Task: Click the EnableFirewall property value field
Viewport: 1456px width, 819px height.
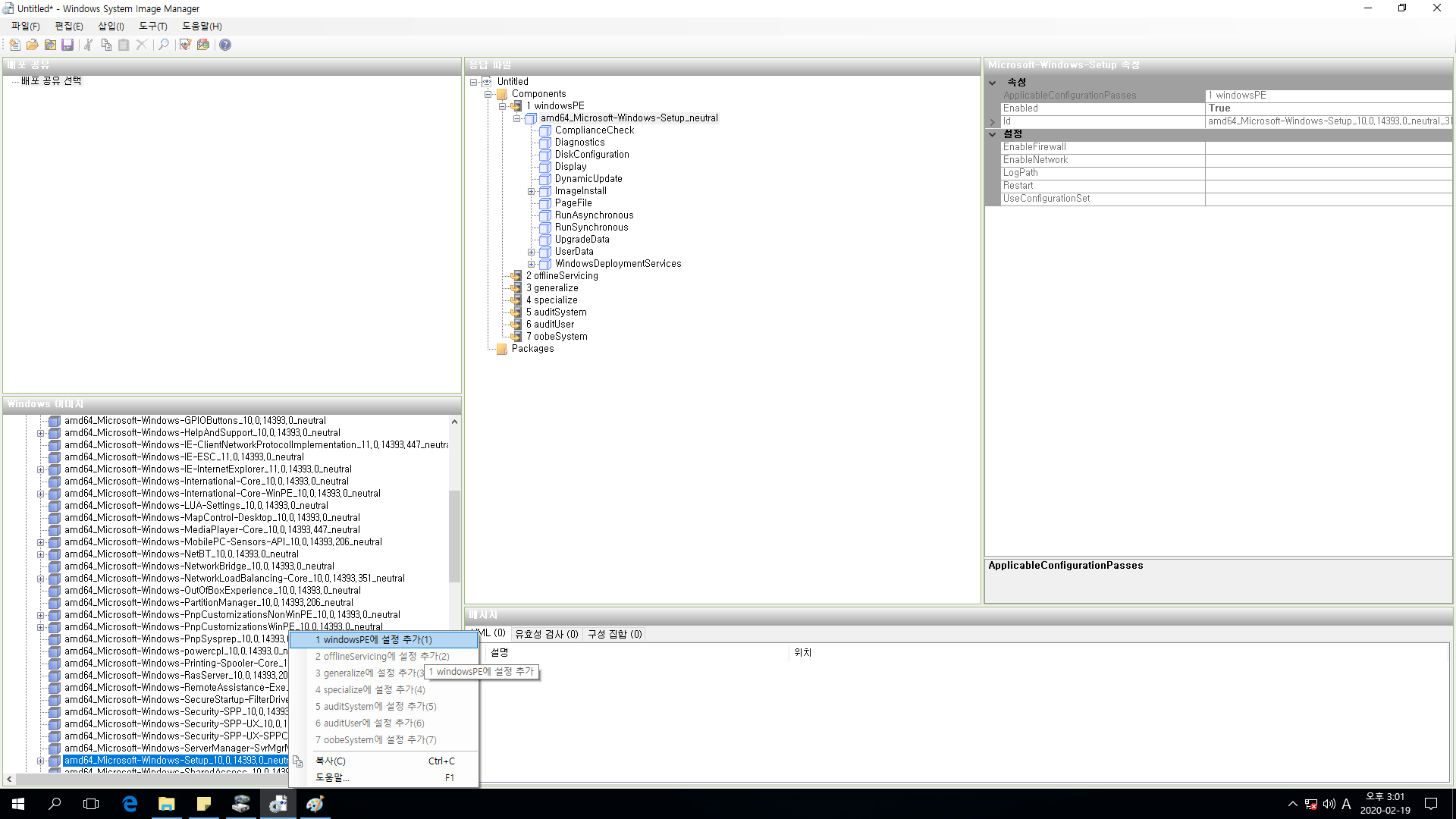Action: coord(1327,147)
